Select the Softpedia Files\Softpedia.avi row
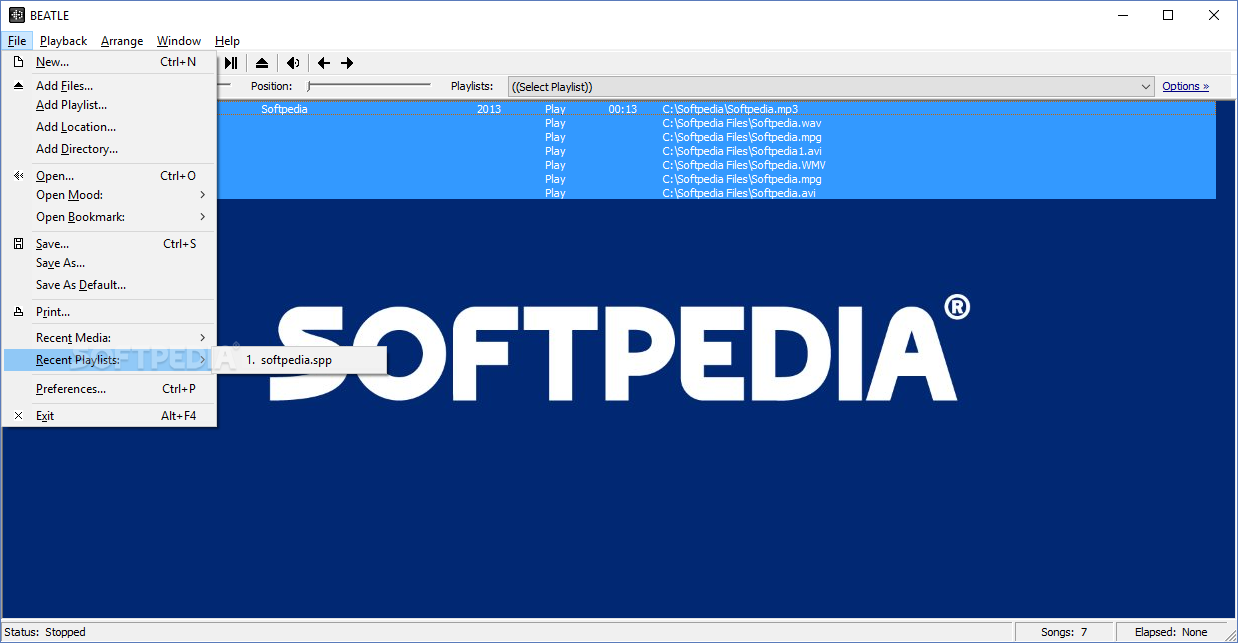The width and height of the screenshot is (1238, 643). point(716,193)
